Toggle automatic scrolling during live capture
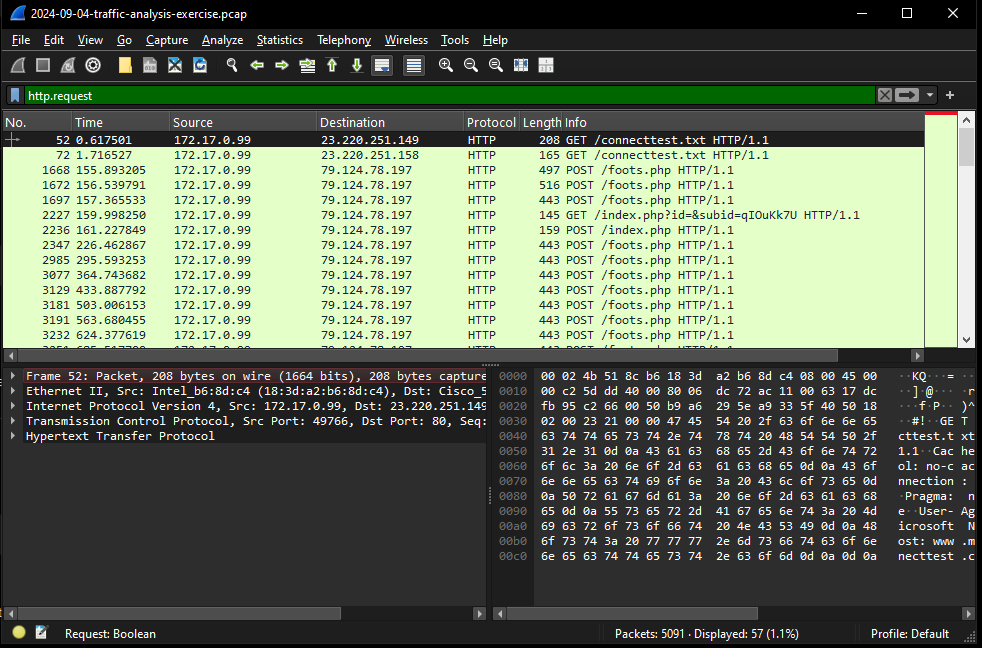The width and height of the screenshot is (982, 648). coord(382,65)
